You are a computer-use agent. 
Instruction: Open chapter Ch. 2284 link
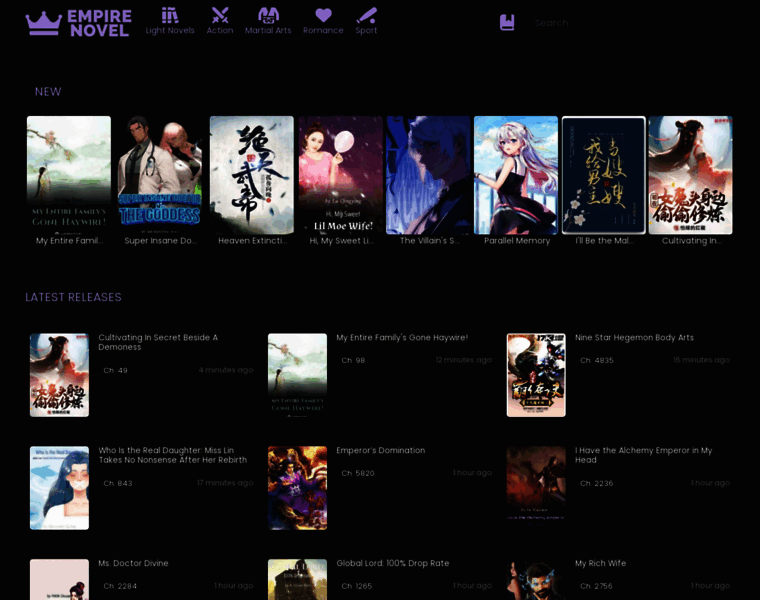click(x=120, y=586)
